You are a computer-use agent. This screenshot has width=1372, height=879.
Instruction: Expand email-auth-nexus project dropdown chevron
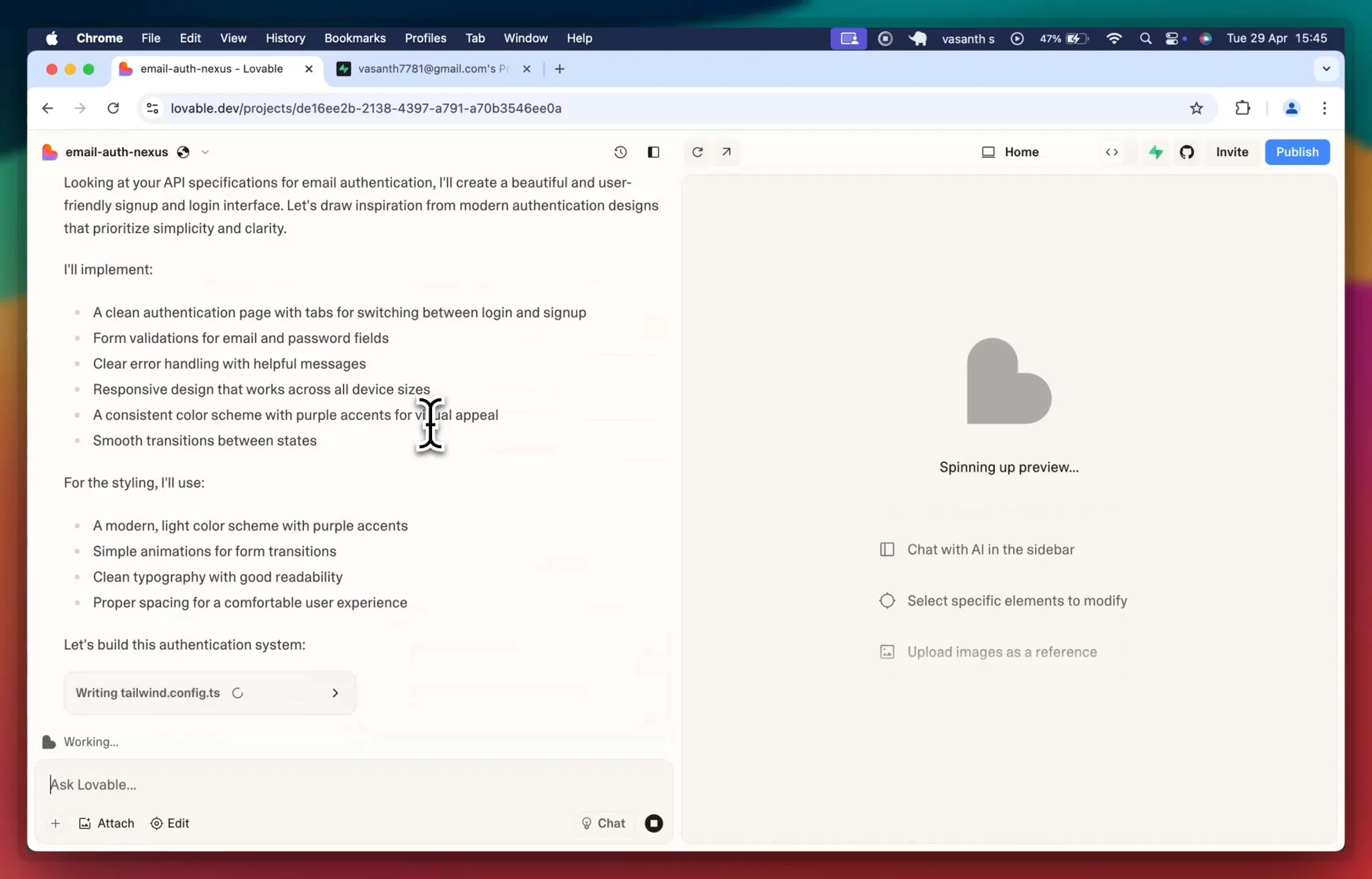click(x=205, y=152)
